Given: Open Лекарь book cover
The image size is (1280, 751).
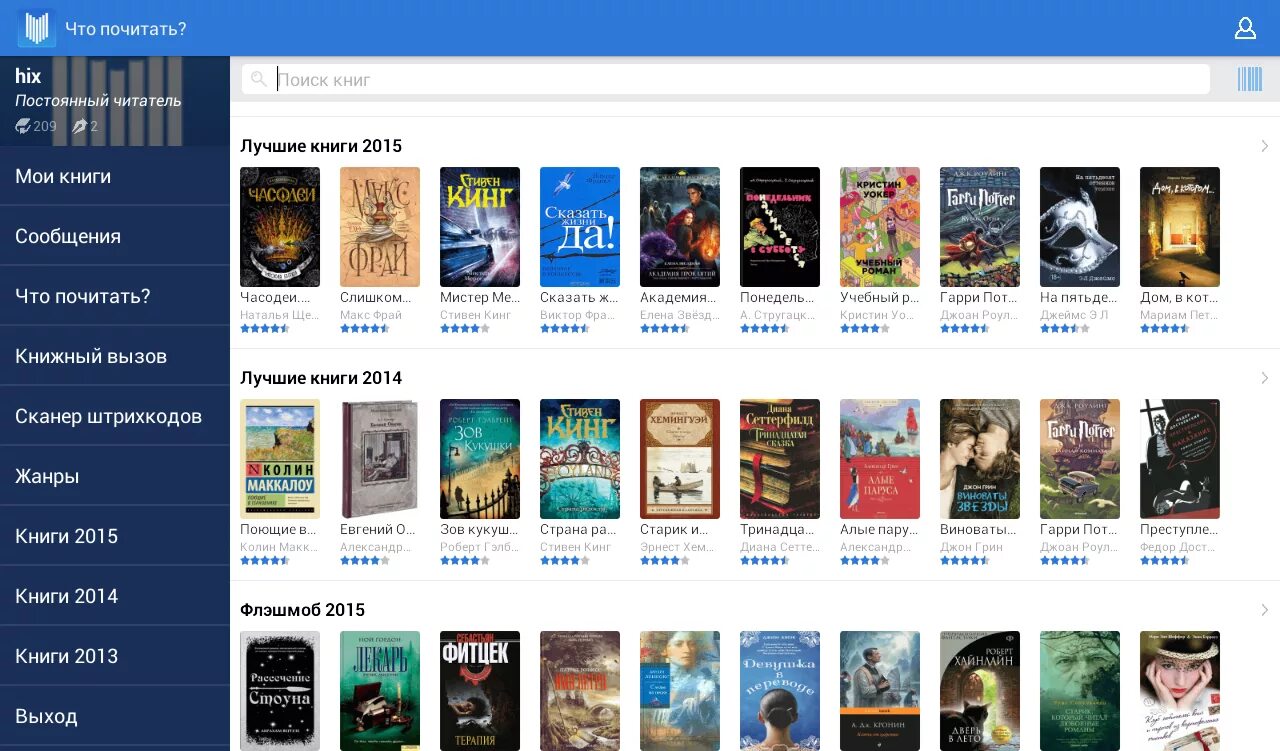Looking at the screenshot, I should pos(380,691).
